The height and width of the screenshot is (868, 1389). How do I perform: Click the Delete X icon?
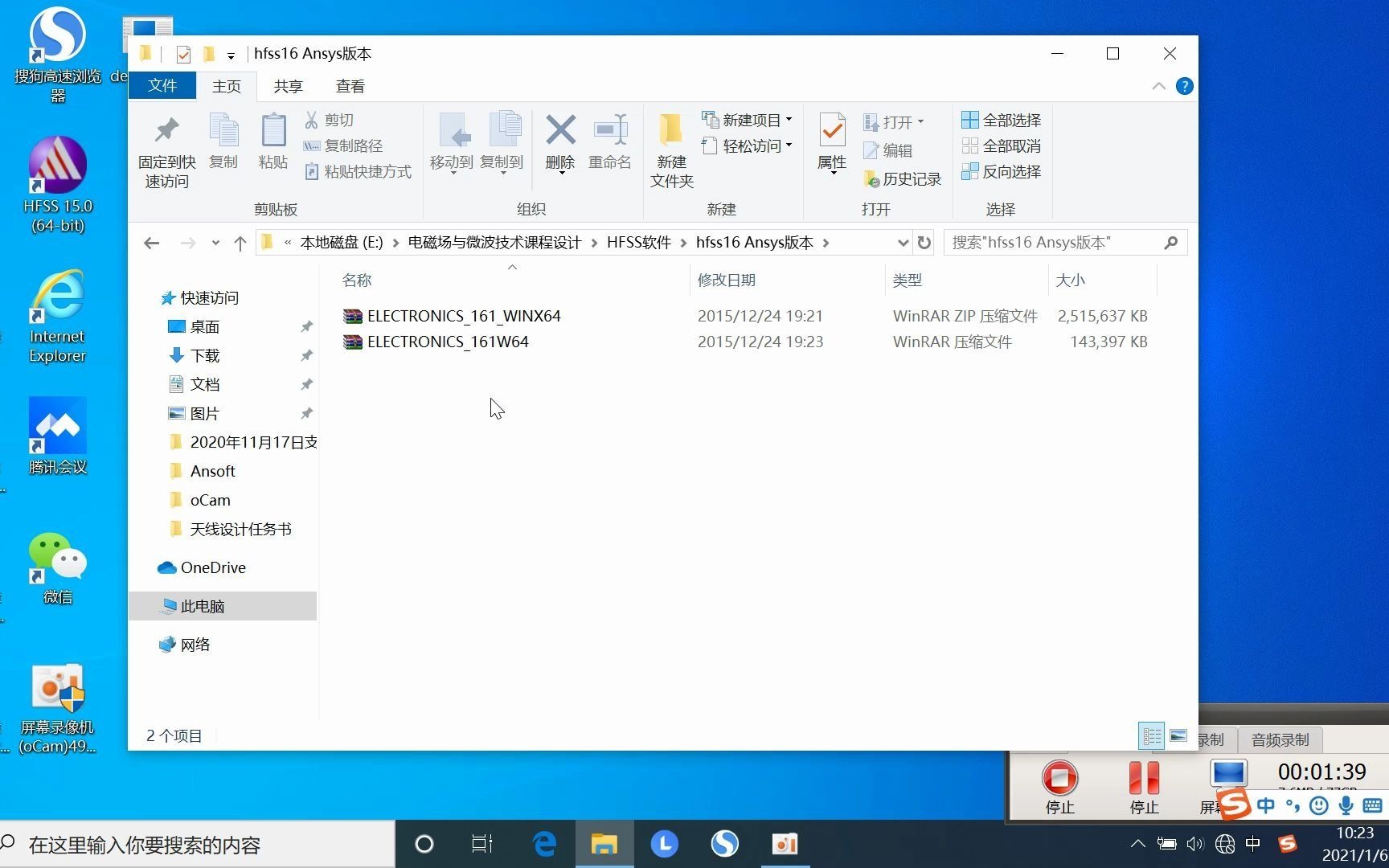click(560, 129)
